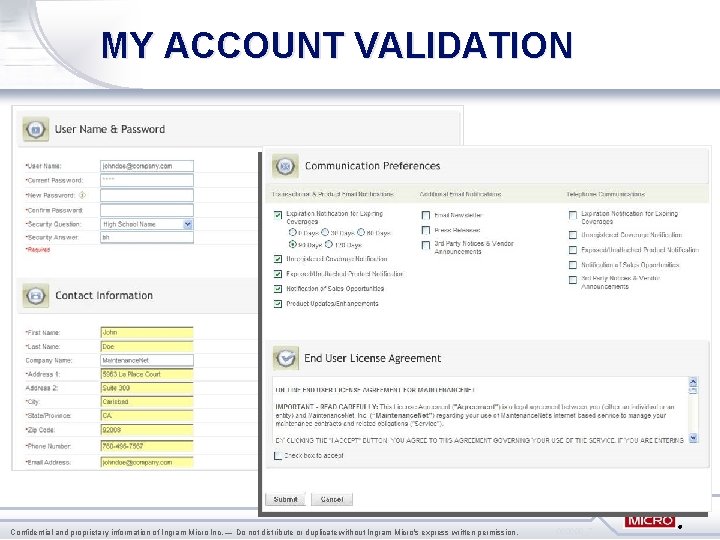Click the User Name input field
The width and height of the screenshot is (720, 540).
point(147,166)
